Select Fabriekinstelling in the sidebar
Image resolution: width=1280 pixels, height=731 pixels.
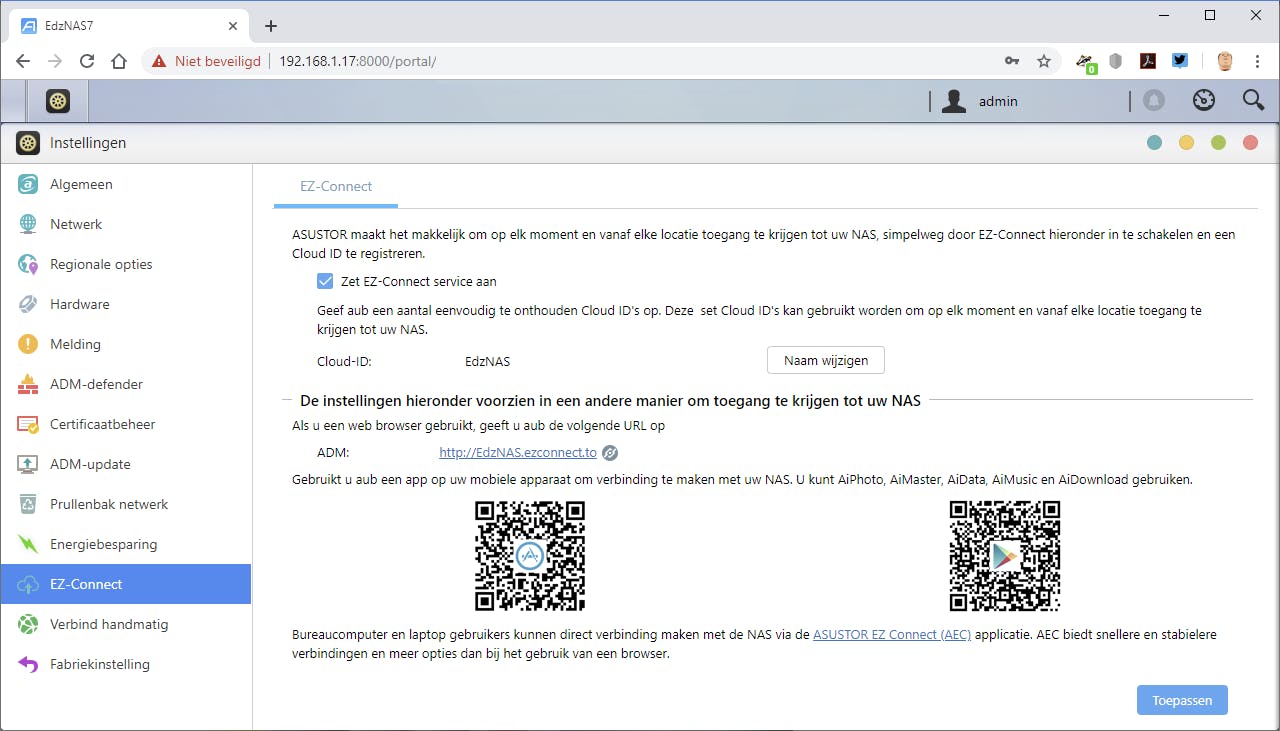(x=126, y=664)
